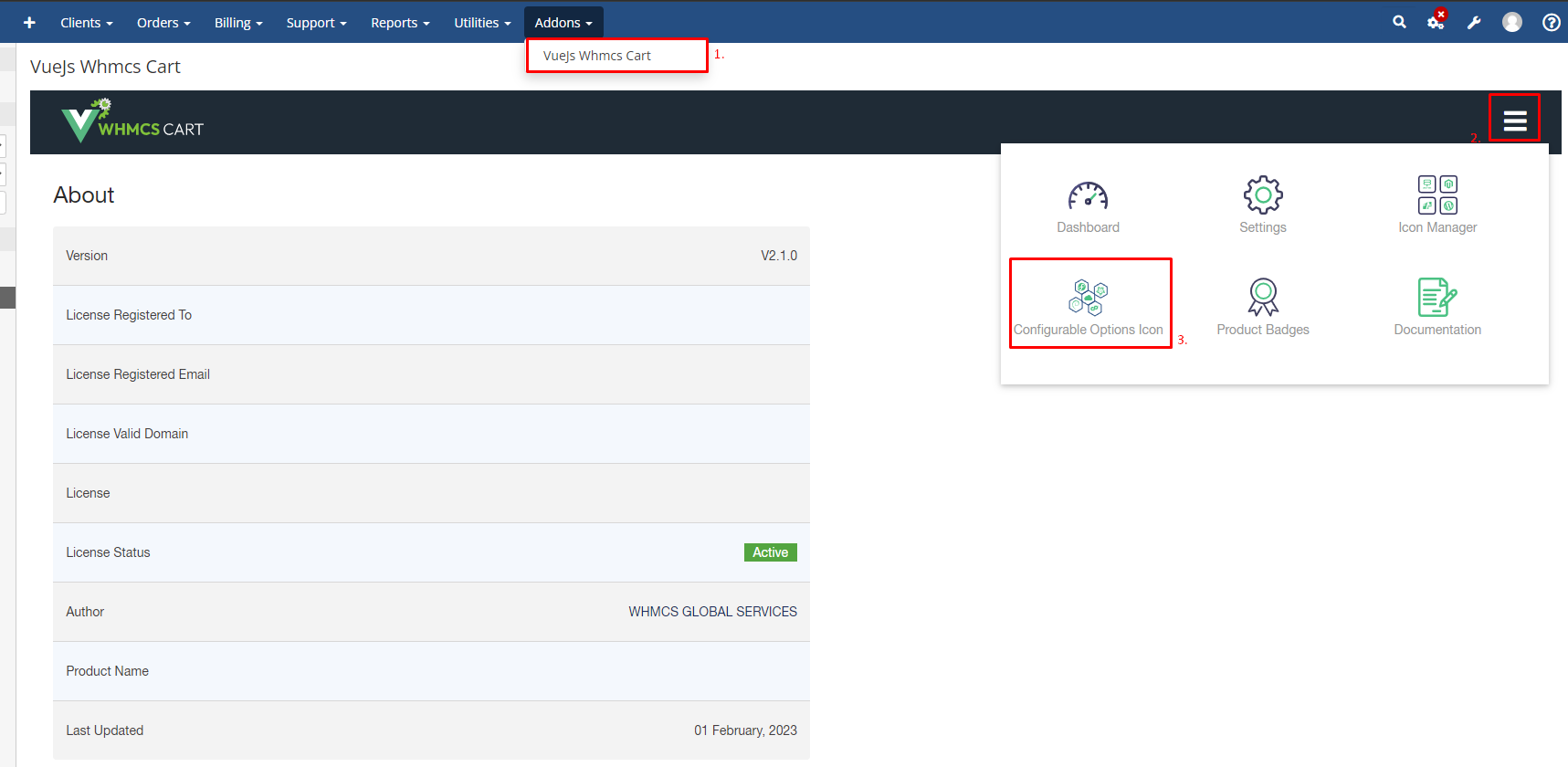
Task: Click the WHMCS Cart logo
Action: point(133,122)
